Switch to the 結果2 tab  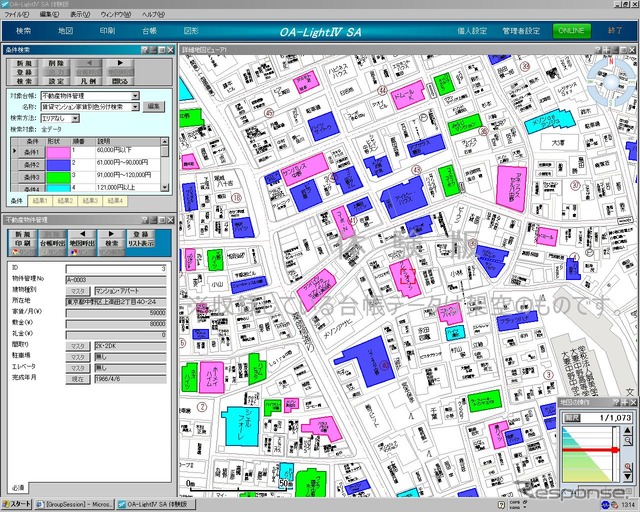tap(65, 200)
